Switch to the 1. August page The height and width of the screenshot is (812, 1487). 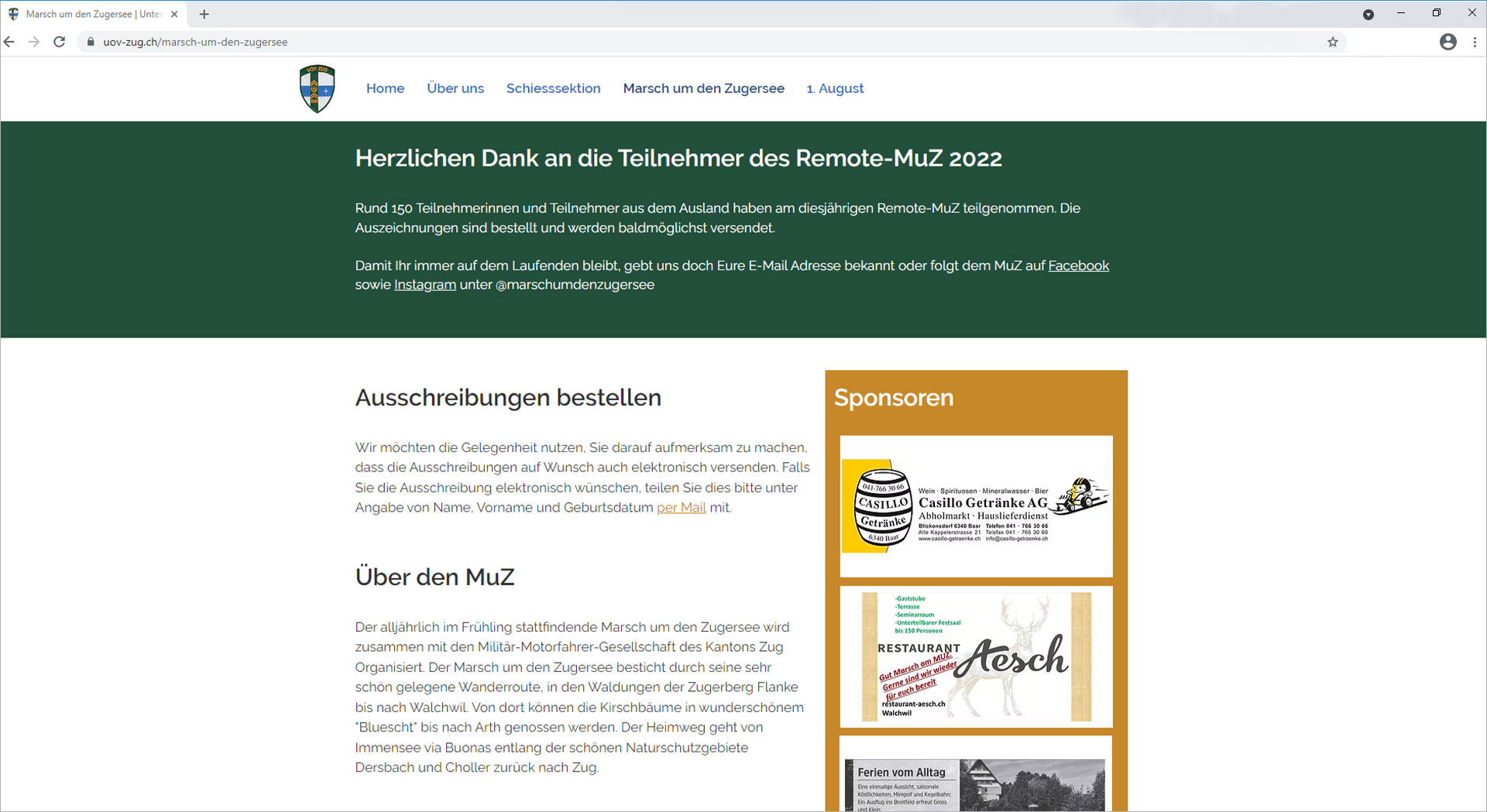pos(835,88)
